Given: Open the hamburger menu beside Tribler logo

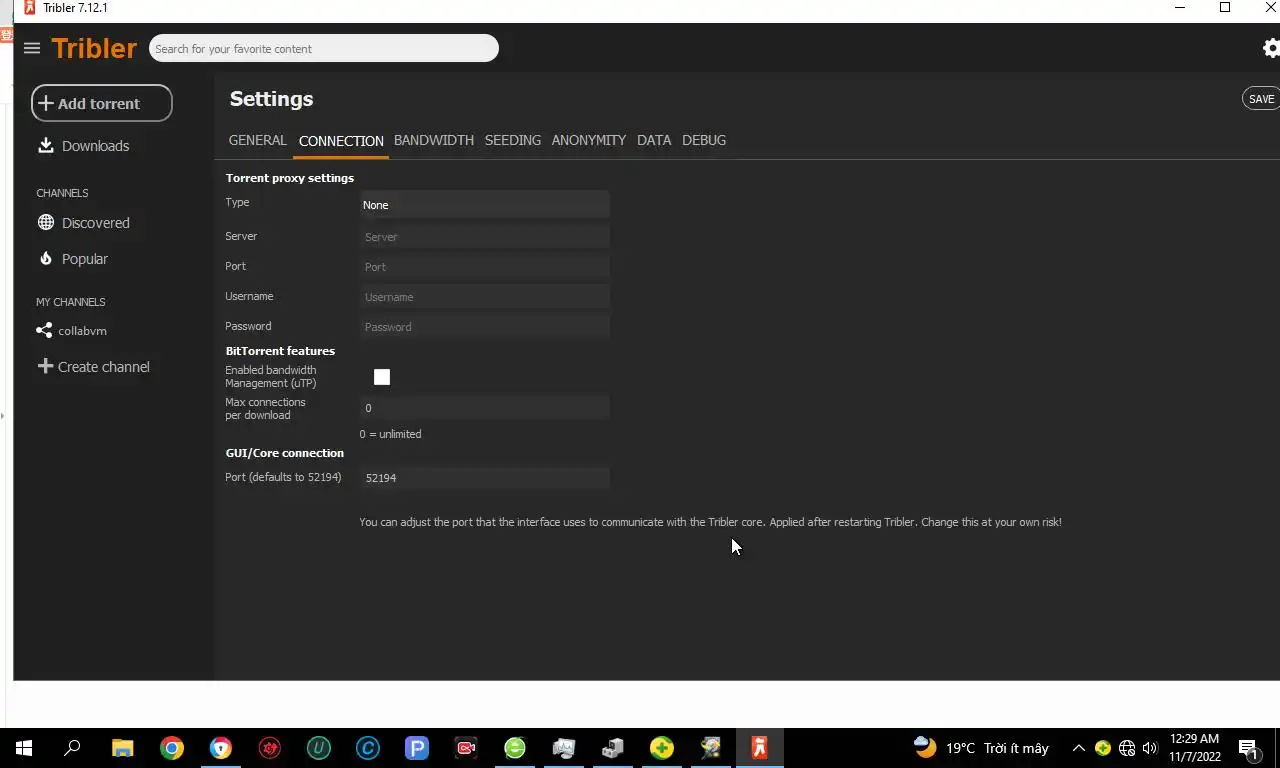Looking at the screenshot, I should click(x=32, y=48).
